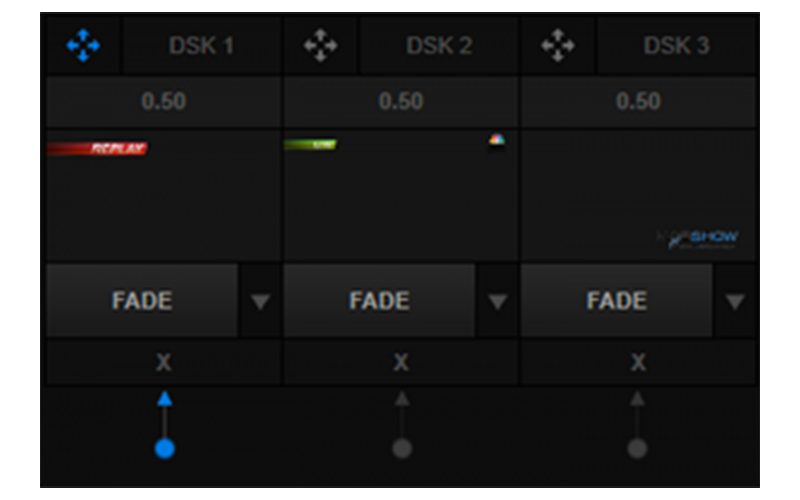This screenshot has height=500, width=800.
Task: Expand the DSK 3 transition dropdown arrow
Action: 735,301
